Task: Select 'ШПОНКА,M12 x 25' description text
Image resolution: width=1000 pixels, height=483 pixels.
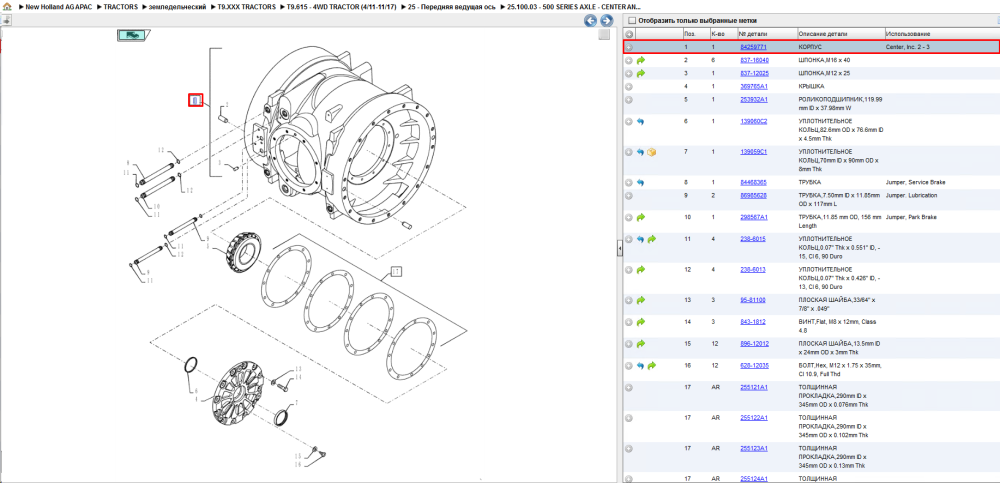Action: (824, 73)
